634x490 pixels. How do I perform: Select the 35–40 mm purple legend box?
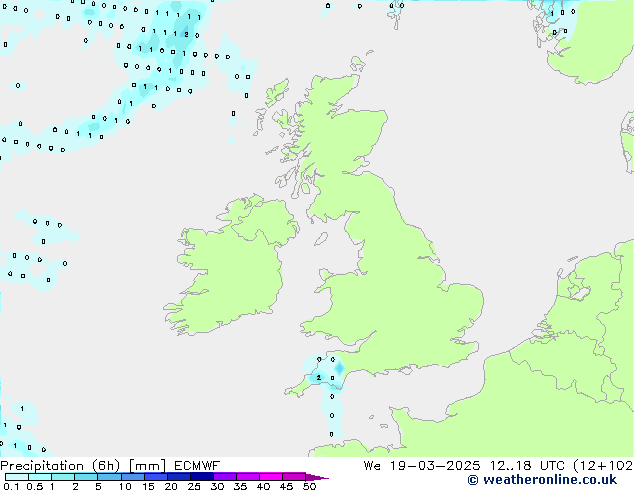coord(248,477)
